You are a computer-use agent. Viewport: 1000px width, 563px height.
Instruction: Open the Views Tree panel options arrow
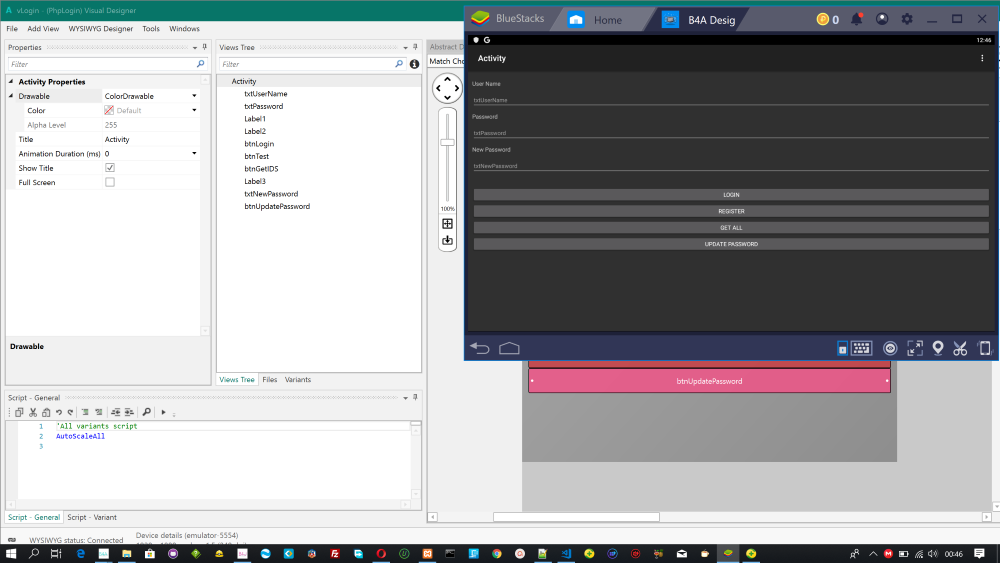405,48
